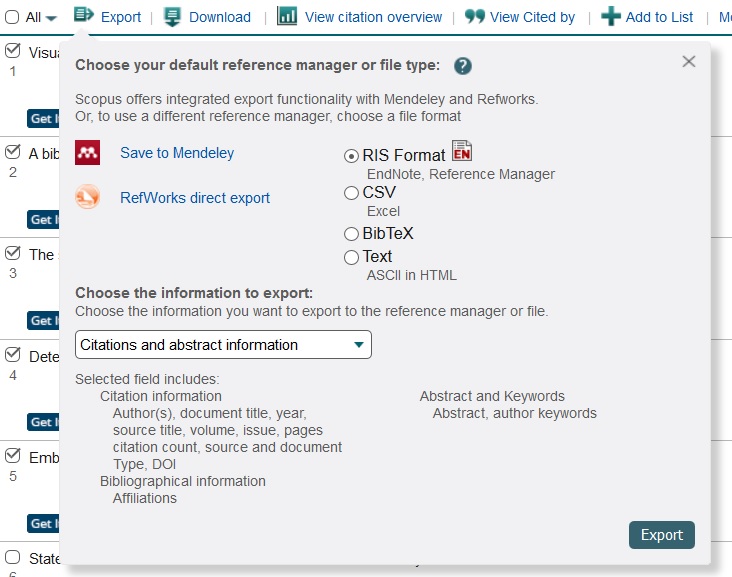732x577 pixels.
Task: Uncheck result 5 checkbox
Action: [x=12, y=456]
